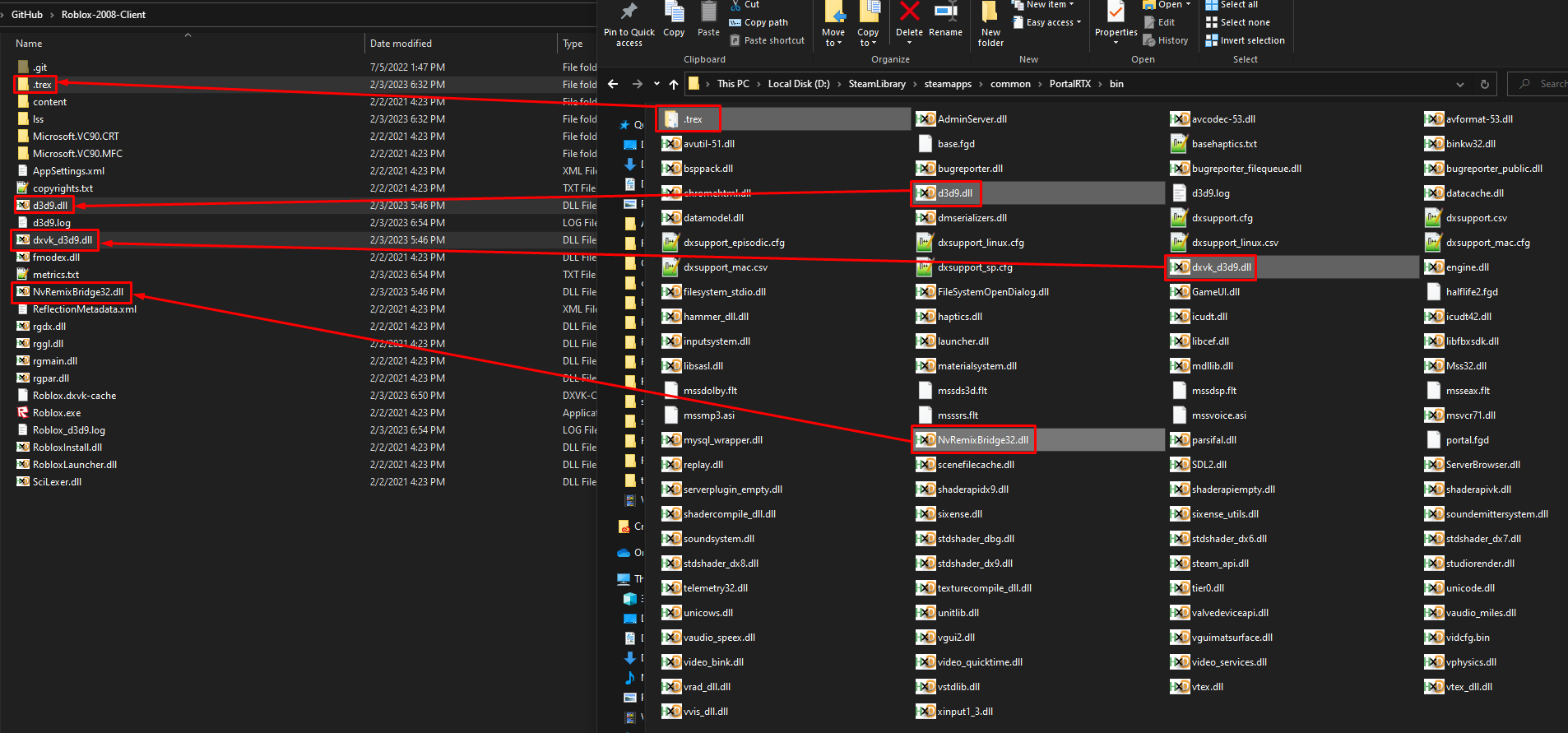The width and height of the screenshot is (1568, 733).
Task: Go forward with the right arrow
Action: coord(638,84)
